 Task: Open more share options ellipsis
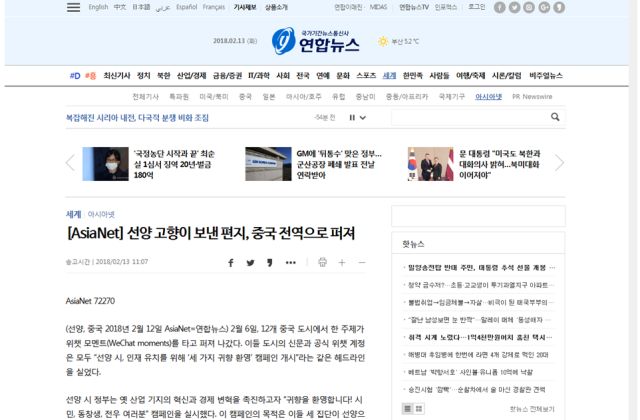291,262
